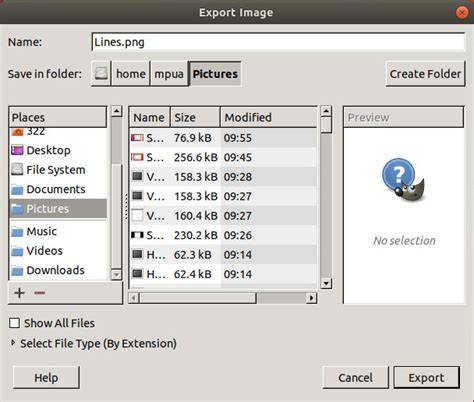The width and height of the screenshot is (474, 402).
Task: Expand Select File Type (By Extension)
Action: [94, 343]
